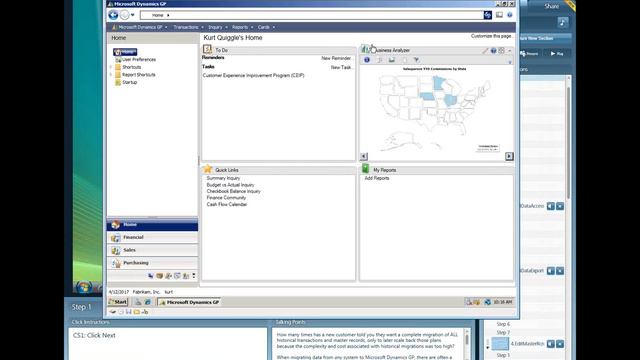Click the info icon in Business Analyzer toolbar

point(367,60)
